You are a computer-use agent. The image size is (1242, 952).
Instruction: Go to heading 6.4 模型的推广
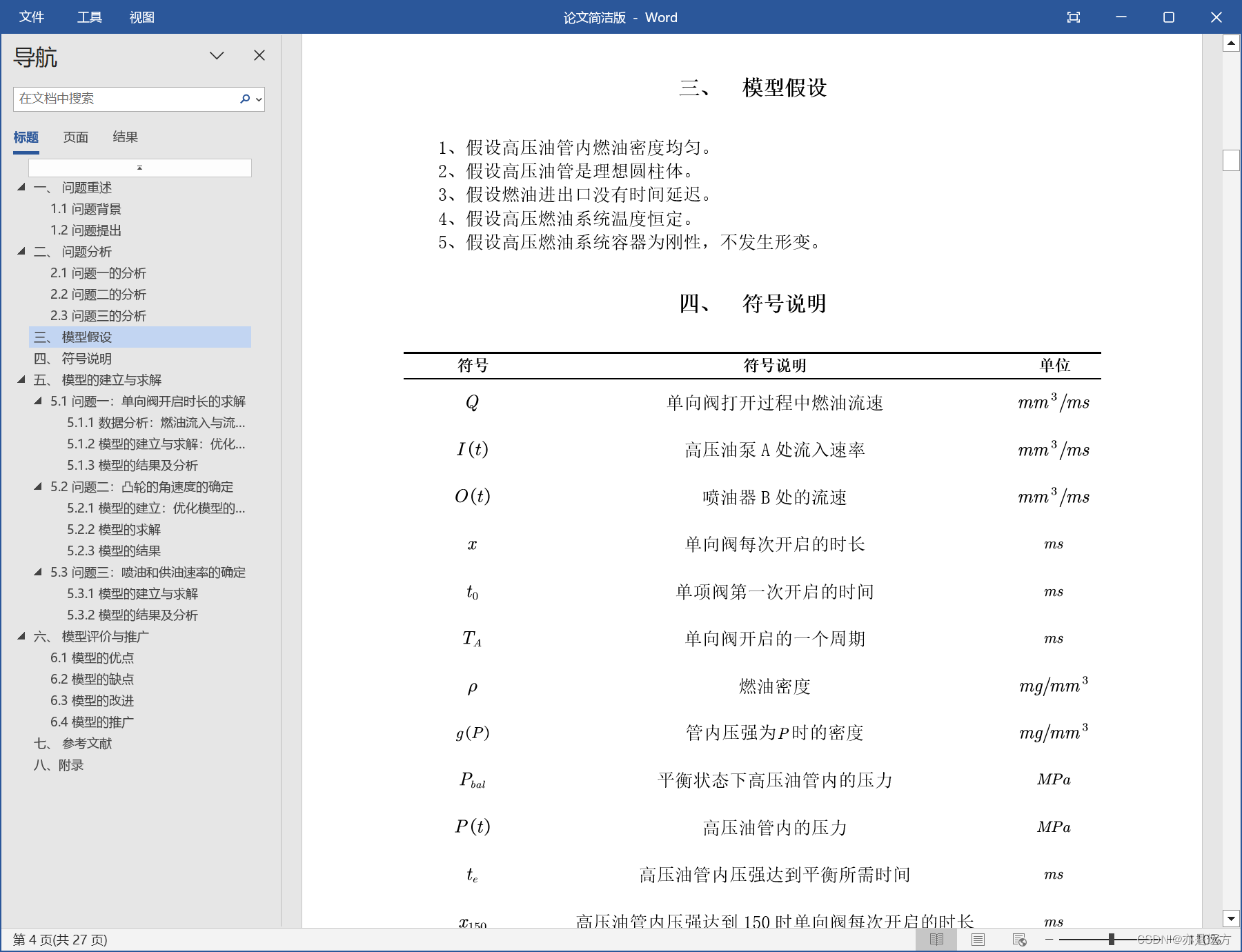(92, 722)
